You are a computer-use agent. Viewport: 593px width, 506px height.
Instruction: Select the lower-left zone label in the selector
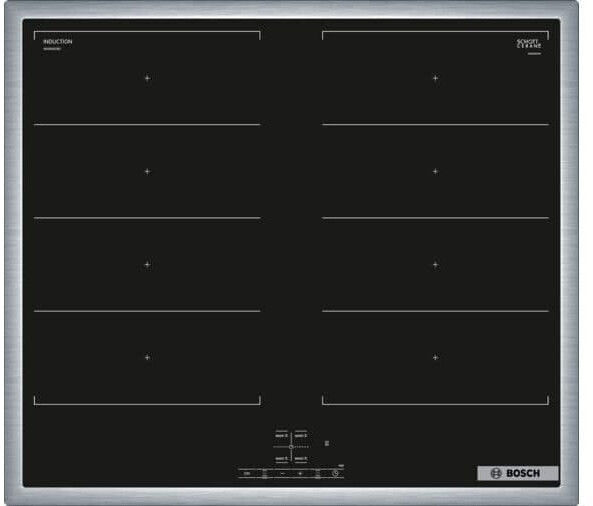click(281, 459)
